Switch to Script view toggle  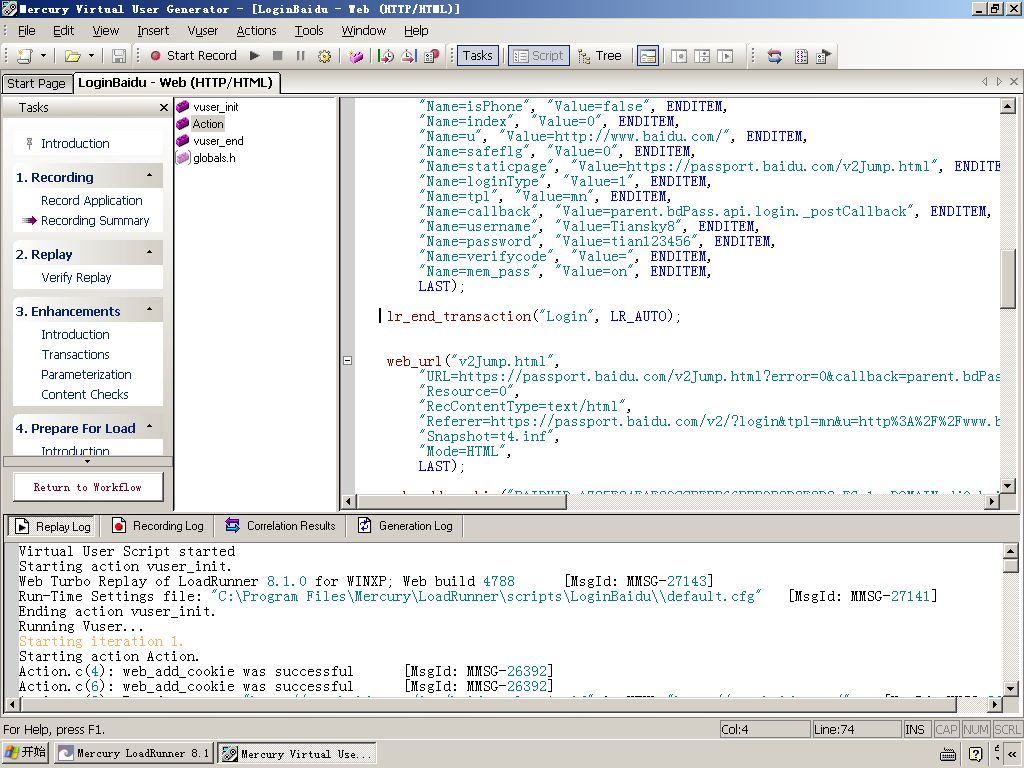538,56
